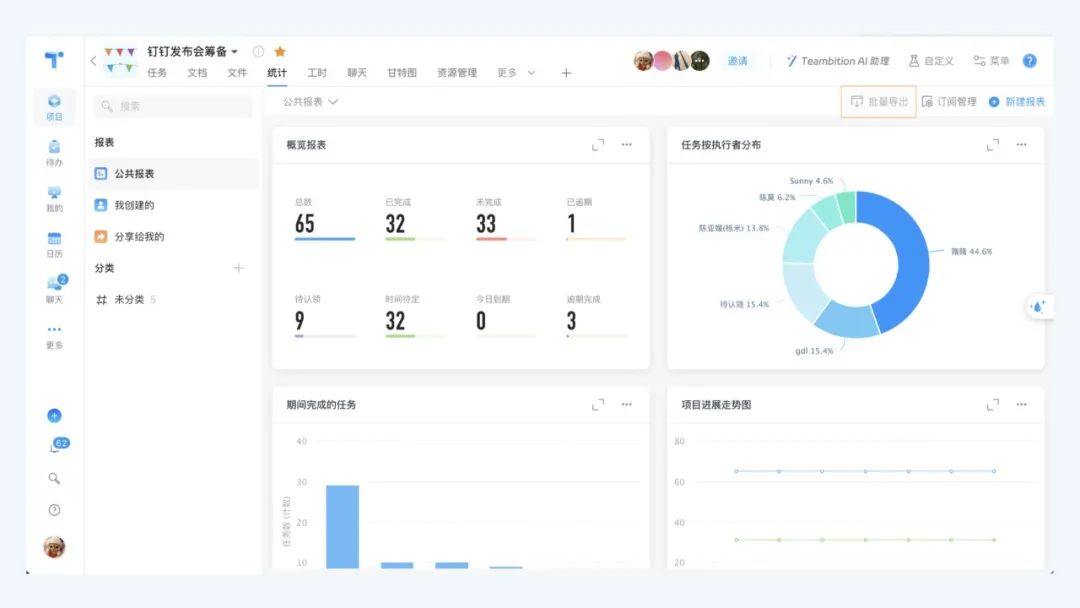Click the blue plus create button in sidebar
This screenshot has width=1080, height=608.
click(54, 416)
